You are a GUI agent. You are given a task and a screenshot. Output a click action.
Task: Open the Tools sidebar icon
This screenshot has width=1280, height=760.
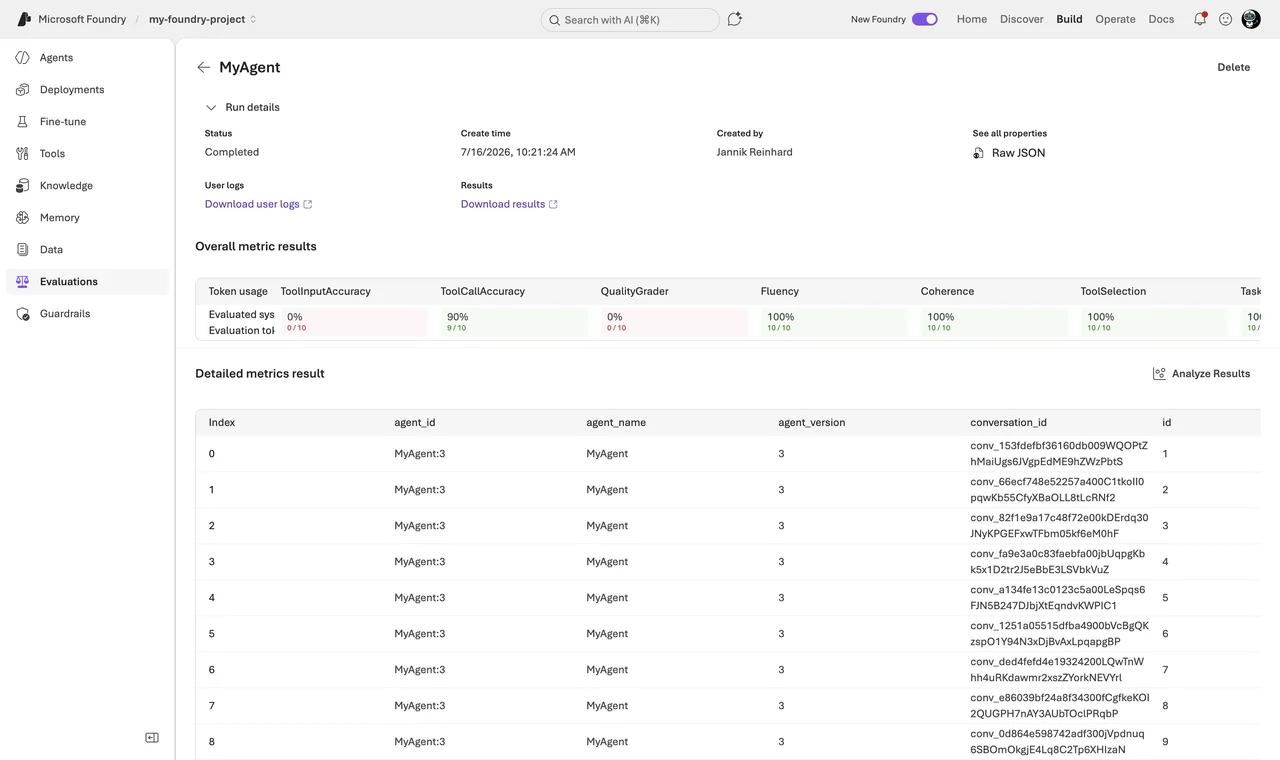click(x=23, y=154)
